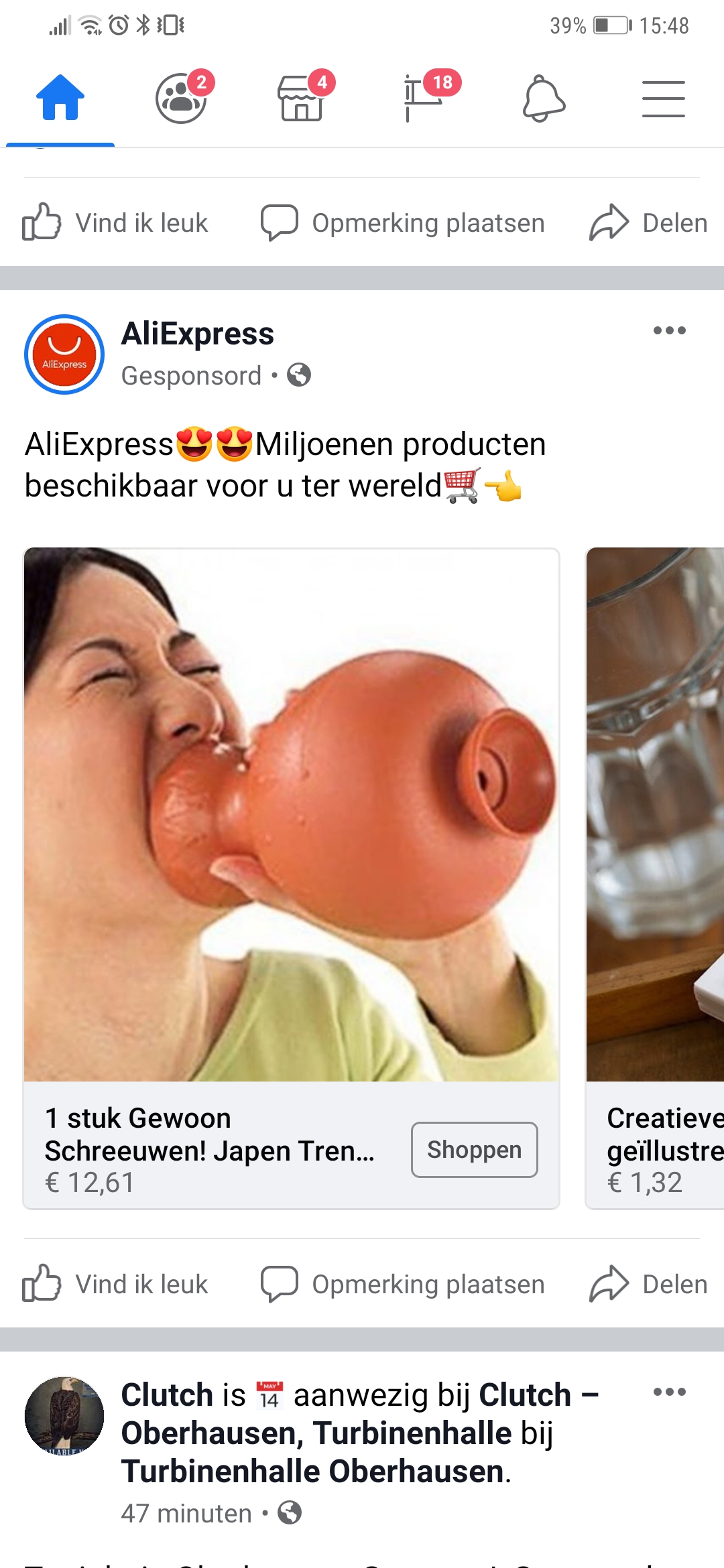This screenshot has width=724, height=1568.
Task: Open the Marketplace tab with 4 notifications
Action: pos(303,99)
